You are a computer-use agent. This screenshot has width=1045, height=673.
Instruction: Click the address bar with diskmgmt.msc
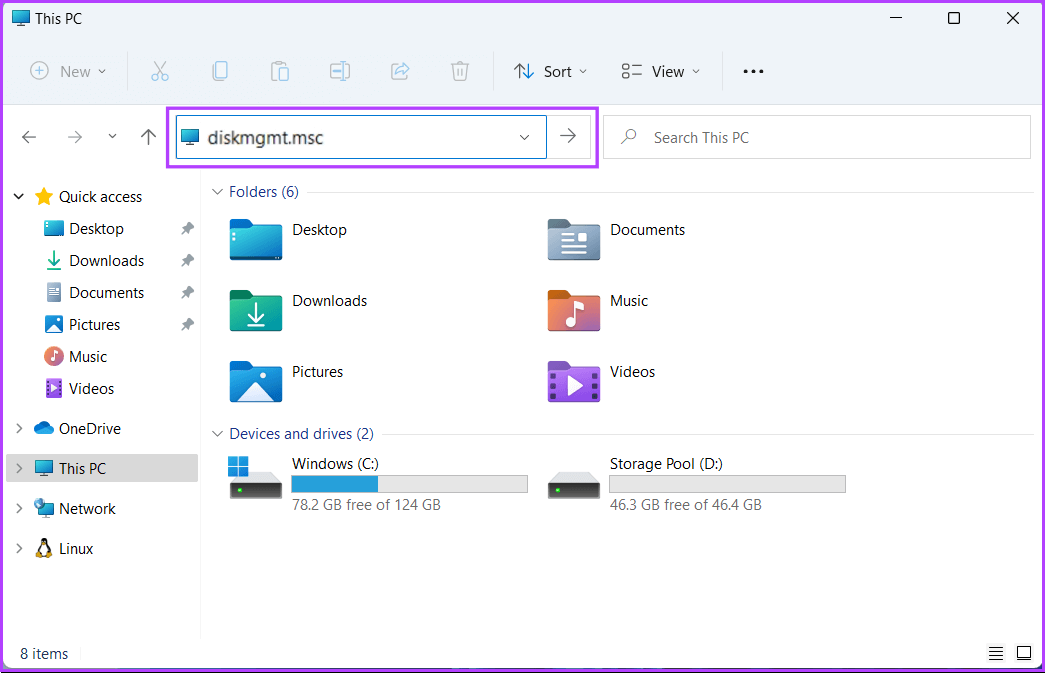(361, 137)
